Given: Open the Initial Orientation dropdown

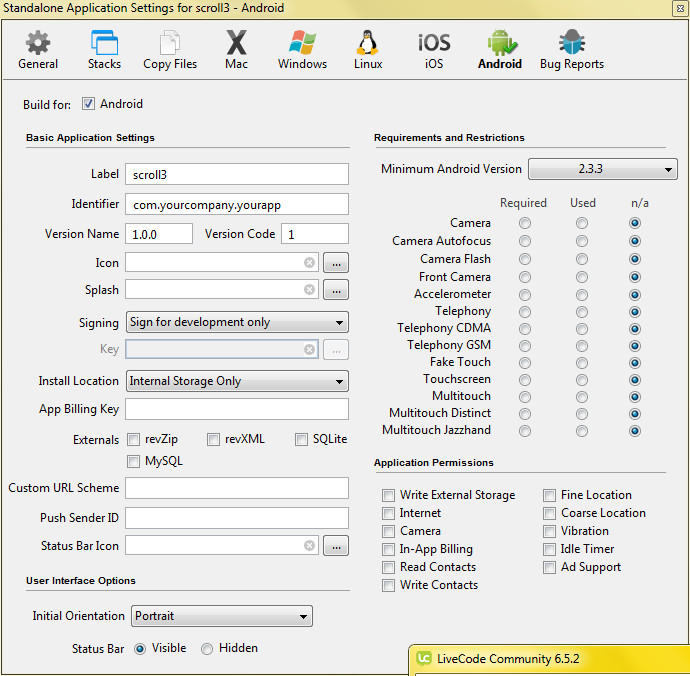Looking at the screenshot, I should [x=221, y=616].
